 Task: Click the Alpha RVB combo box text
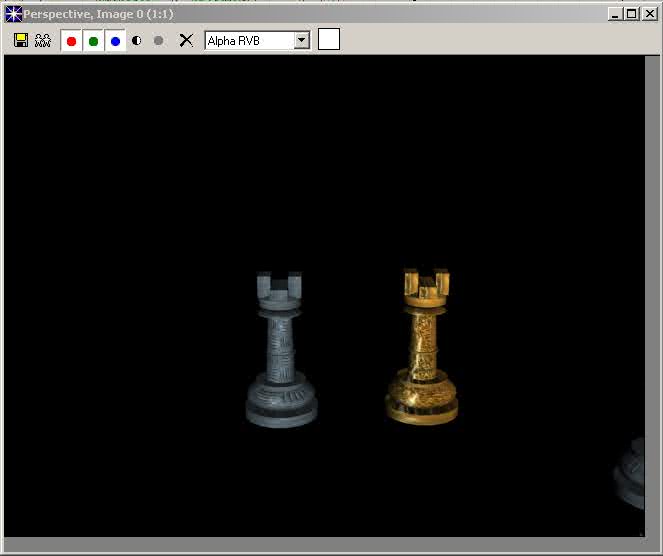(249, 40)
